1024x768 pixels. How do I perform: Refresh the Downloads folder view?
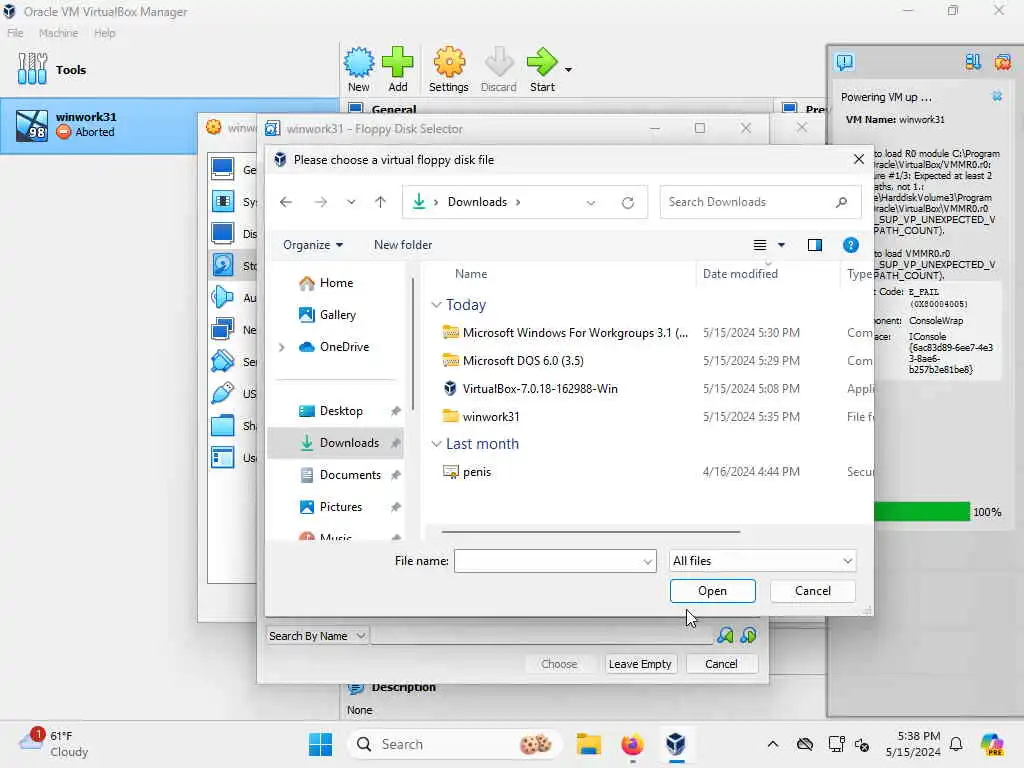(x=628, y=202)
